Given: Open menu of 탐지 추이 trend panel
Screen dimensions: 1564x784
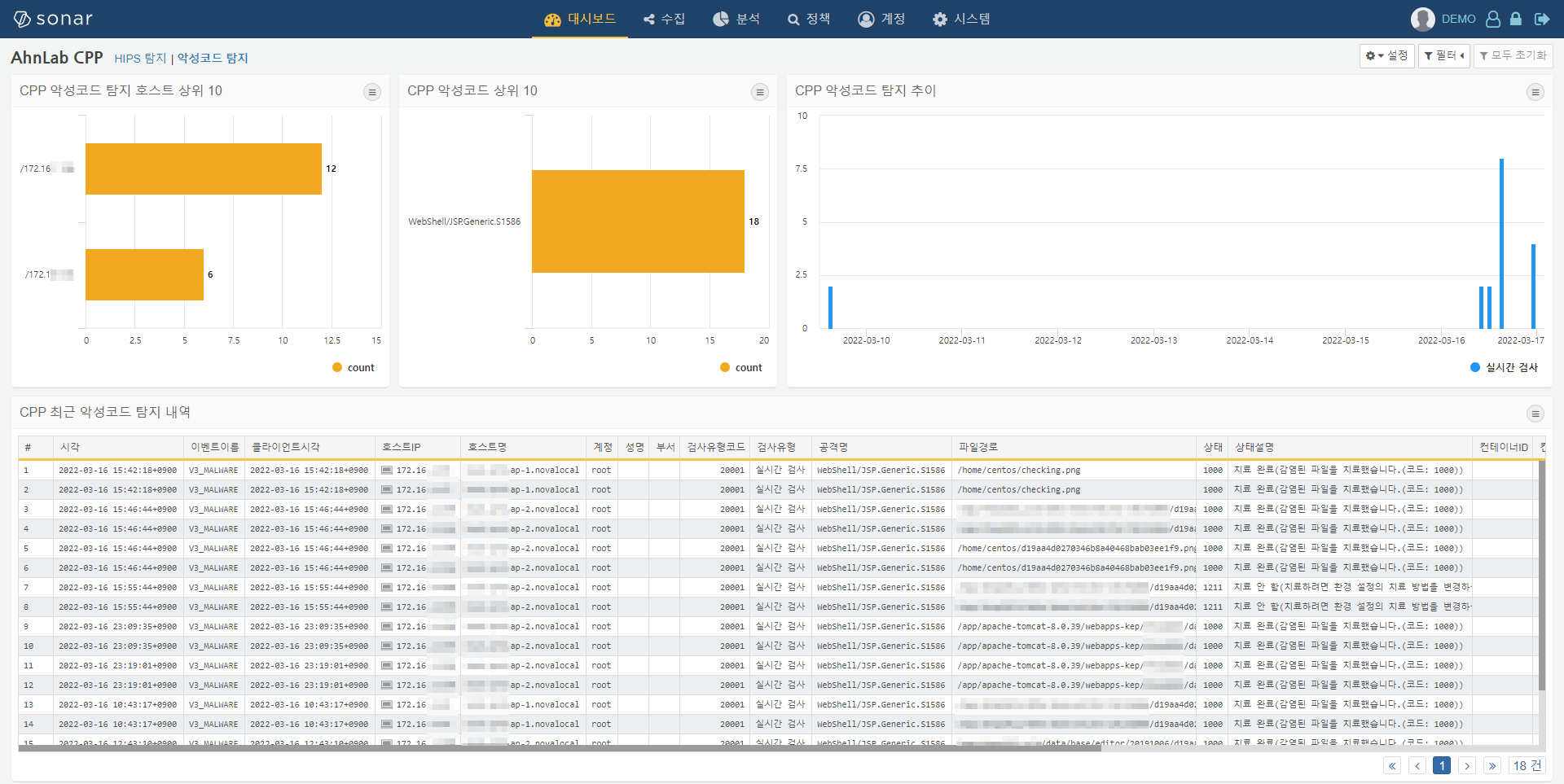Looking at the screenshot, I should (x=1535, y=92).
